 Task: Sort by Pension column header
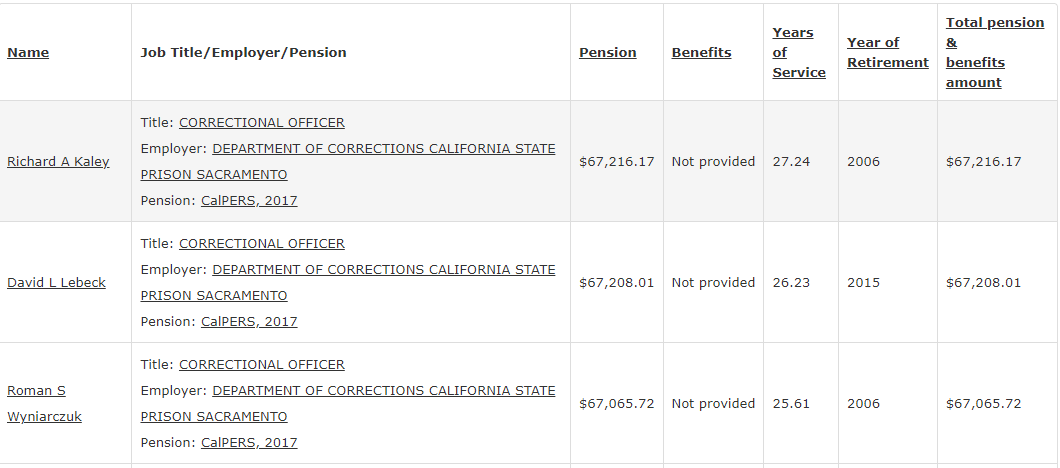pos(607,53)
